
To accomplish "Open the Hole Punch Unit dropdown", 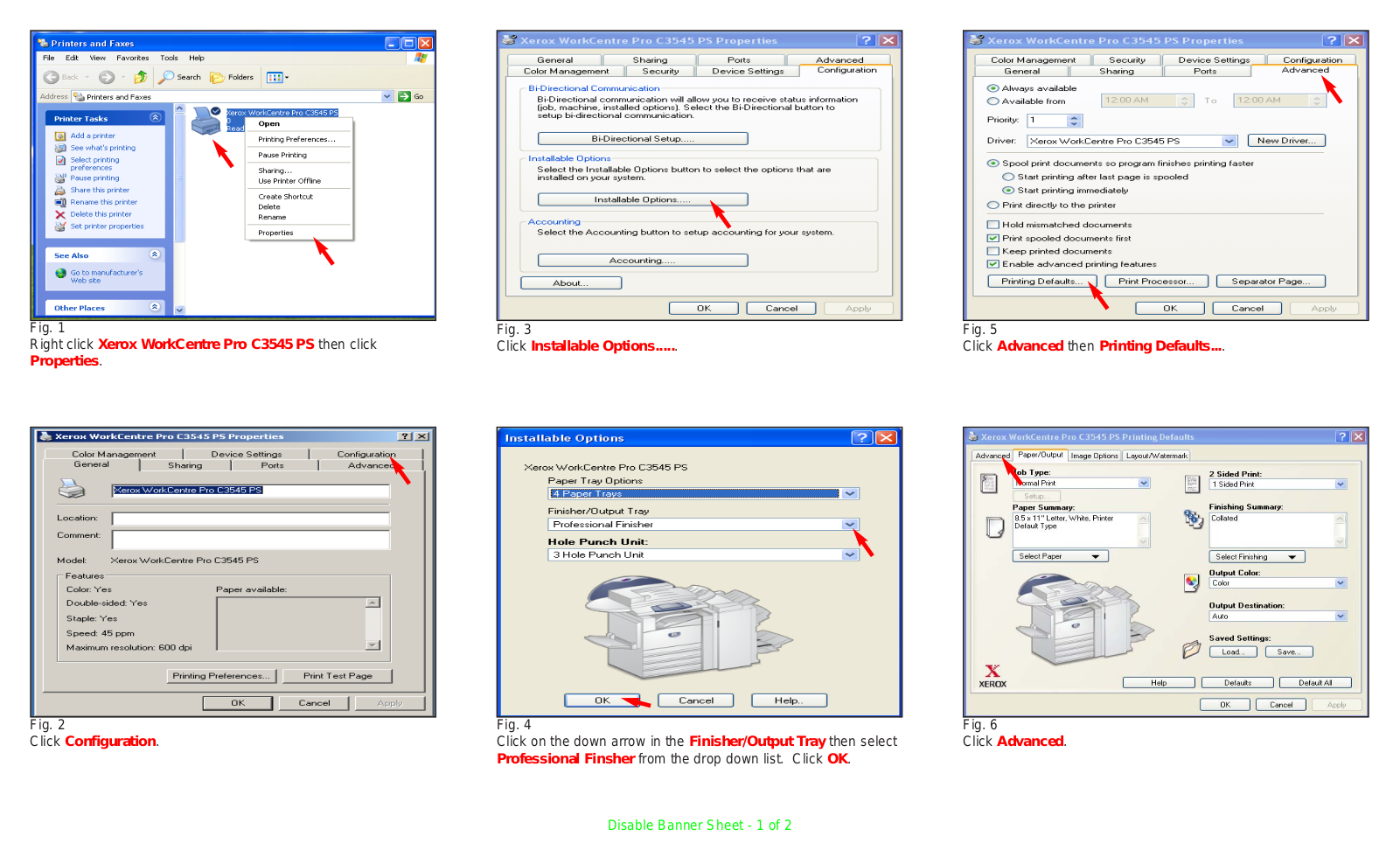I will tap(850, 555).
